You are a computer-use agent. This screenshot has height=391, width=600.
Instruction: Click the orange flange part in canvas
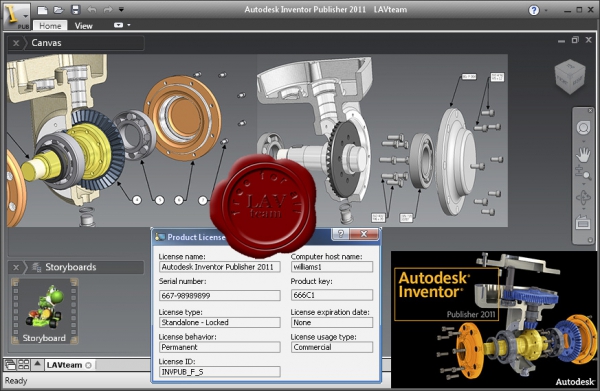[x=183, y=117]
